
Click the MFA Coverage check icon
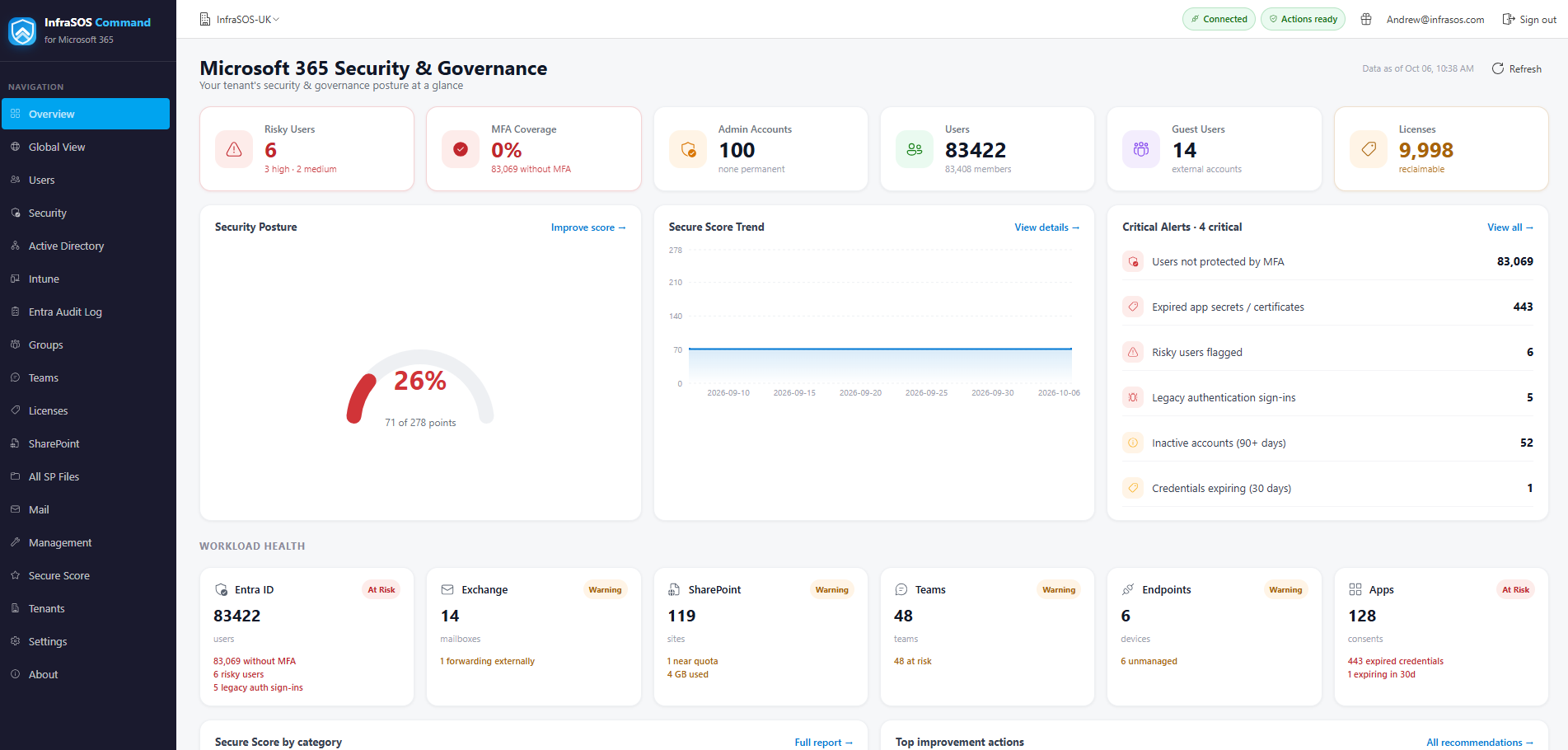tap(461, 149)
